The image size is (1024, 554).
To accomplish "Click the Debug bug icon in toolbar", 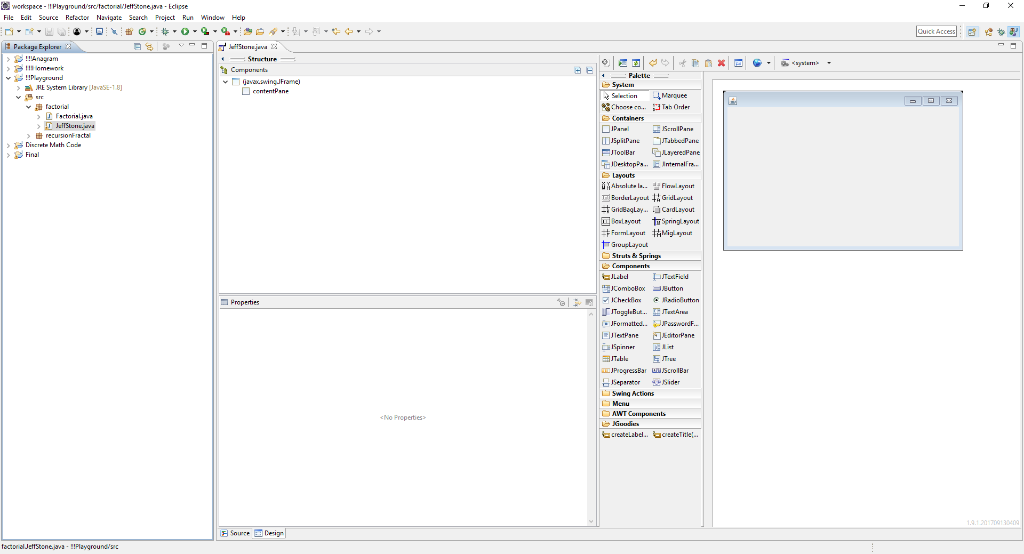I will click(x=163, y=32).
